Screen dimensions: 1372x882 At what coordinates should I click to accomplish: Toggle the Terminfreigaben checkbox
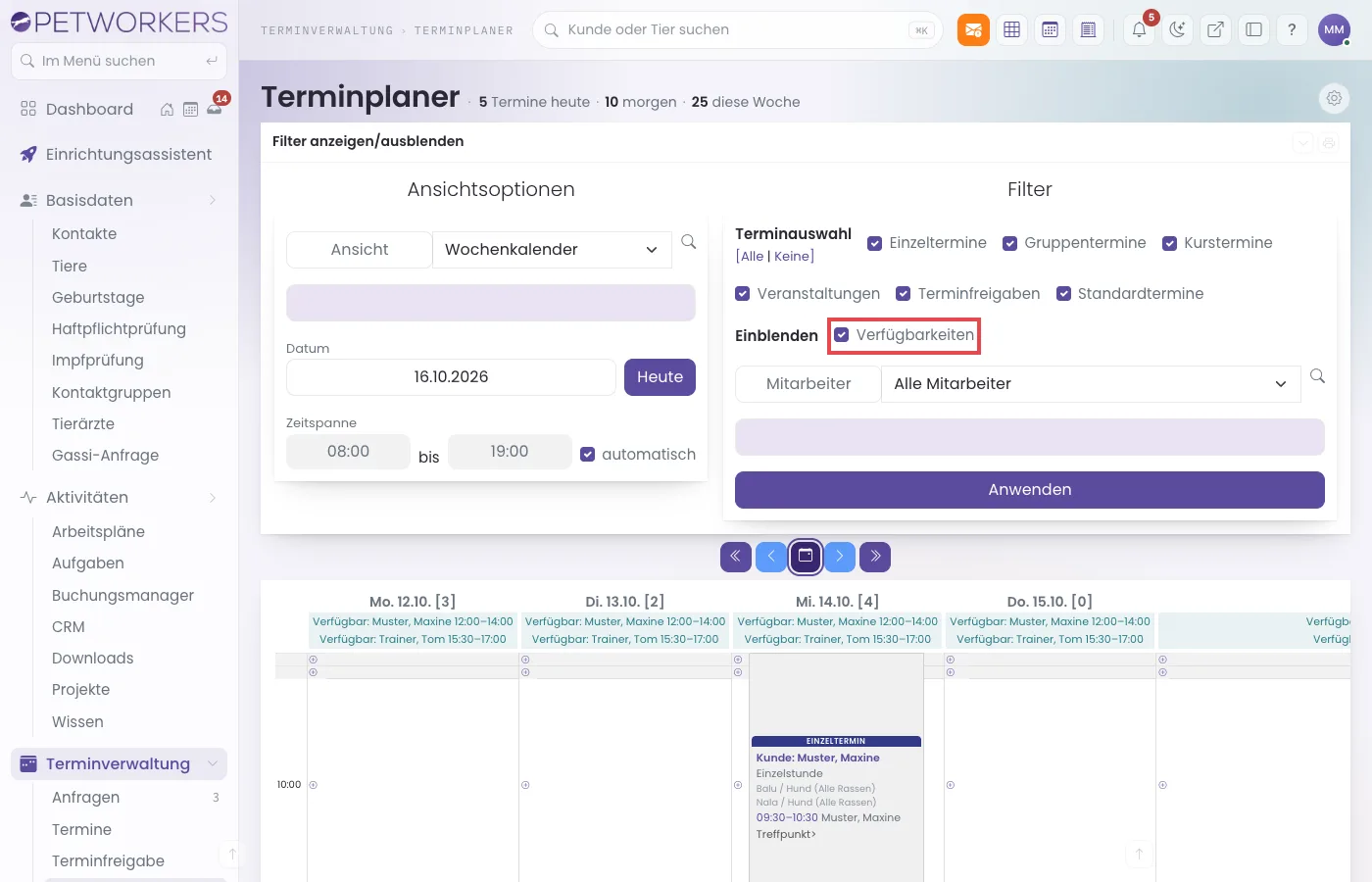[x=904, y=294]
